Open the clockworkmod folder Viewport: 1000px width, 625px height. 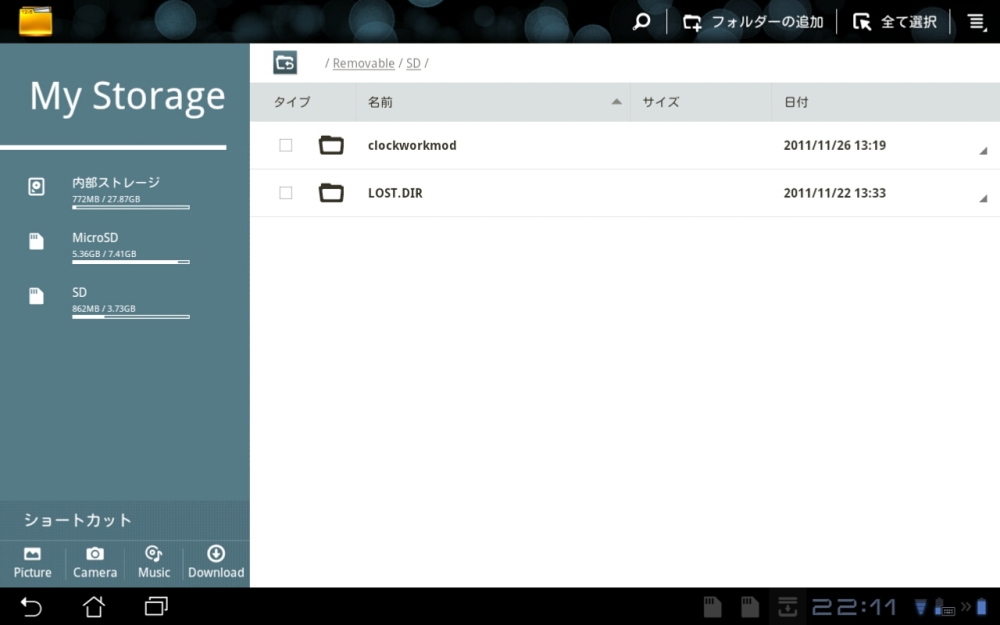(x=412, y=145)
